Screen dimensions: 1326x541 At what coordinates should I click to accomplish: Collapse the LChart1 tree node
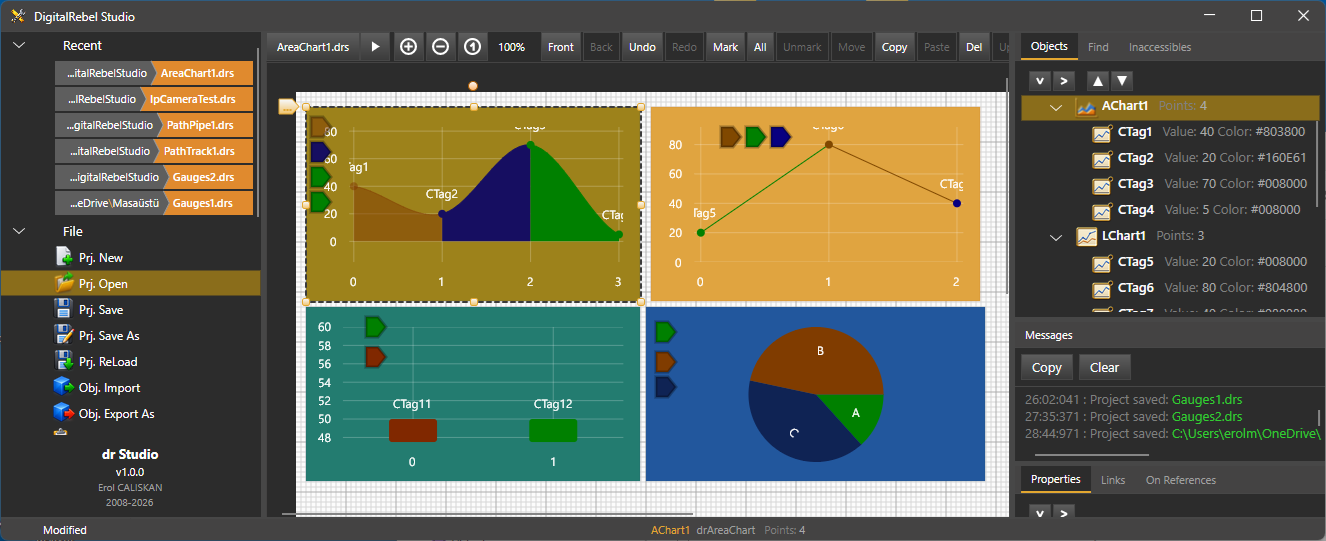pos(1056,237)
